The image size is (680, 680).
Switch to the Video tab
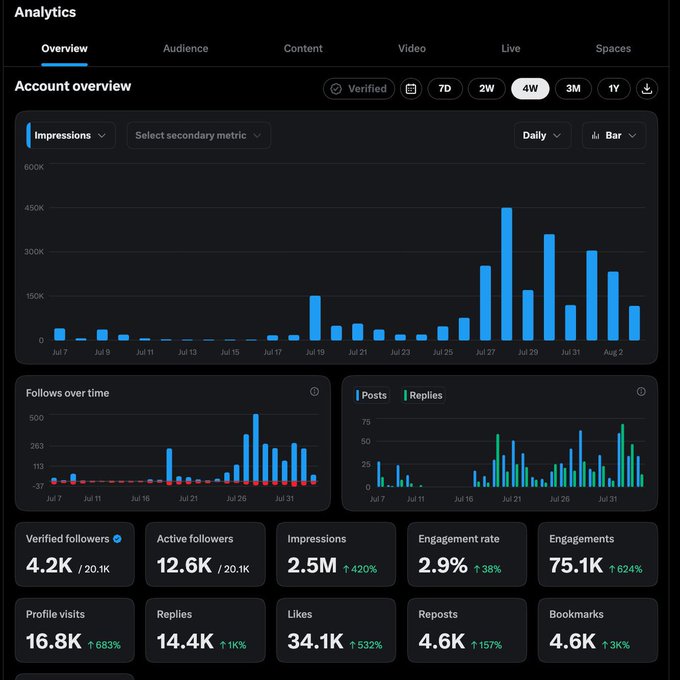tap(412, 49)
